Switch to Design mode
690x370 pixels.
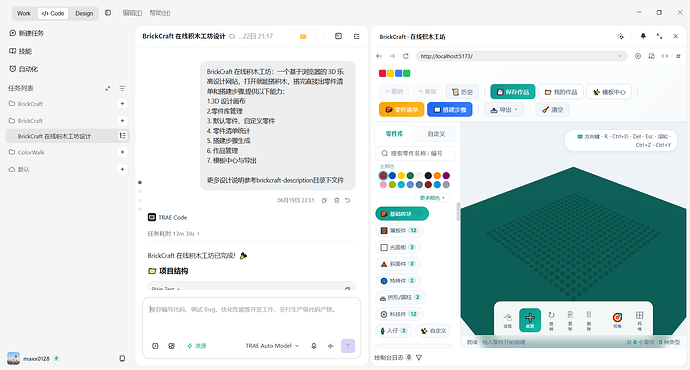click(x=84, y=13)
